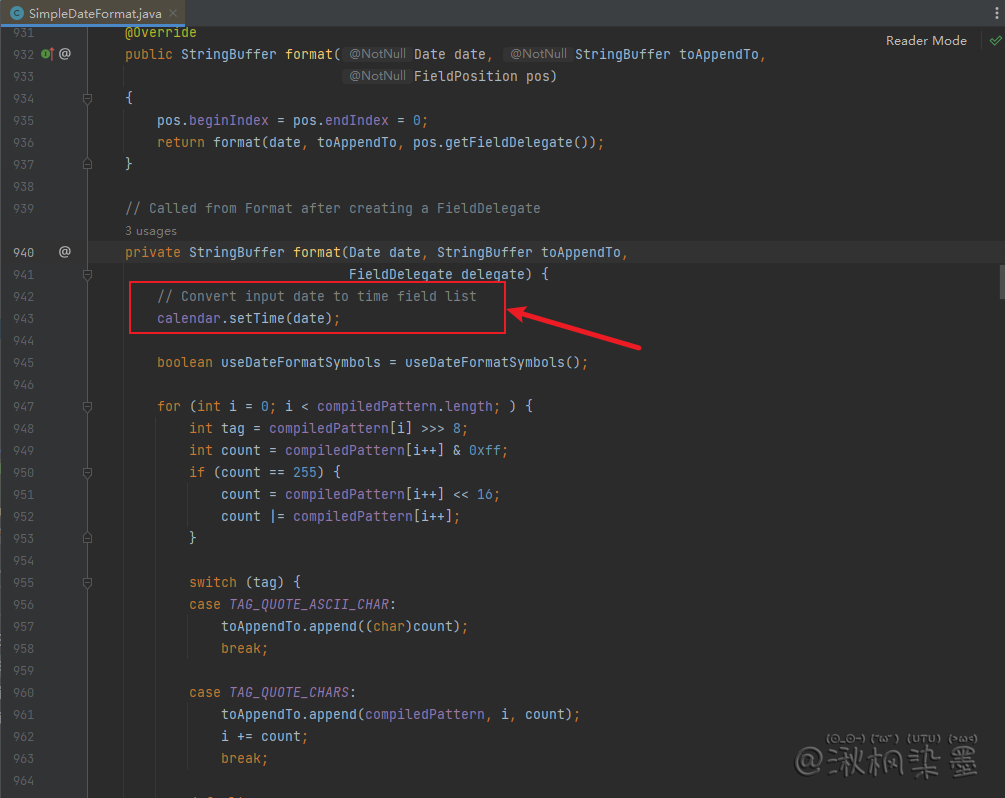The width and height of the screenshot is (1005, 798).
Task: Collapse the code block starting at line 934
Action: 88,98
